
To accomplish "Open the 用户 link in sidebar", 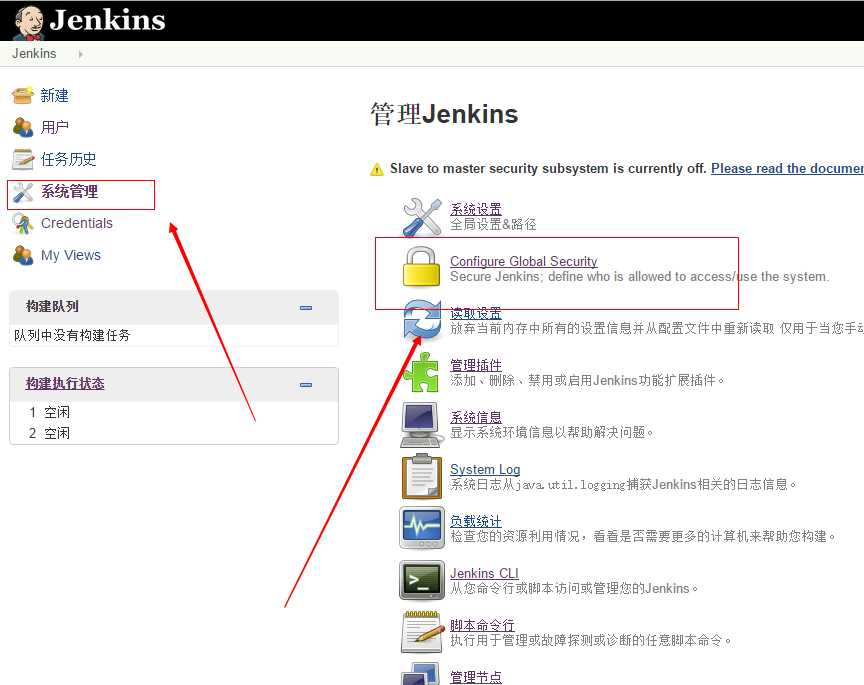I will click(55, 127).
